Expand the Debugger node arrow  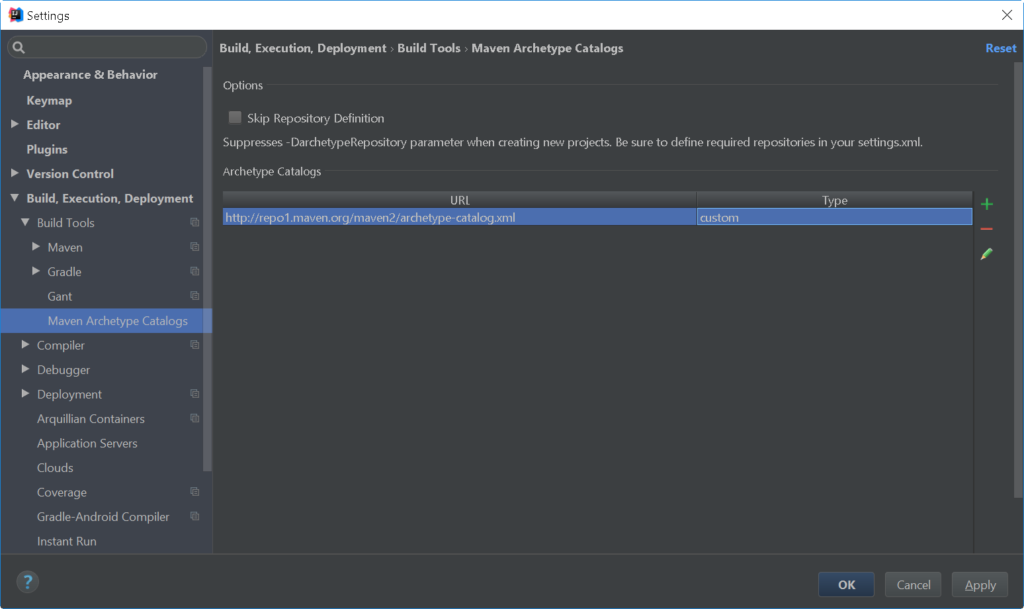pos(25,369)
